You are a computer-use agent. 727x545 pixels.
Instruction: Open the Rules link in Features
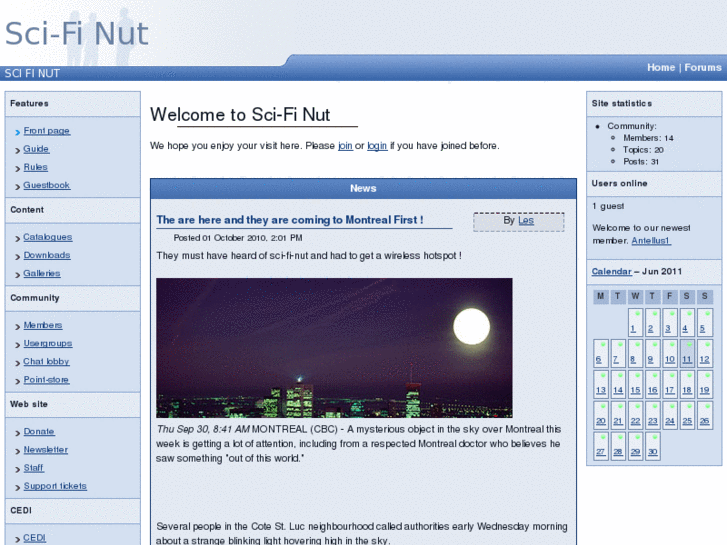(x=35, y=167)
